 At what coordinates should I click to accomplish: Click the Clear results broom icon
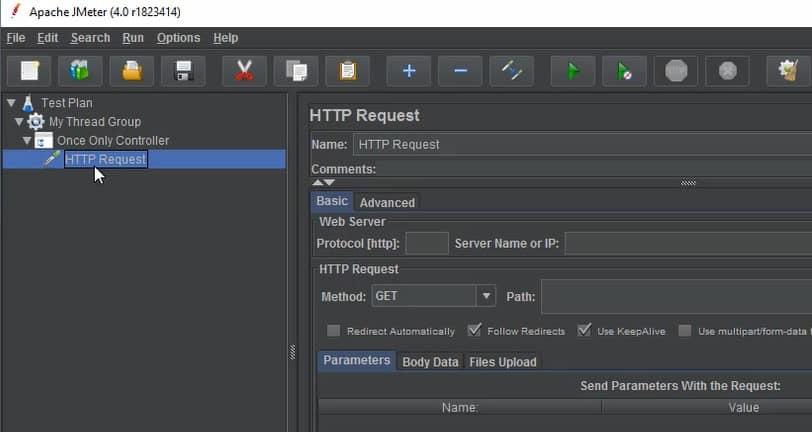click(x=788, y=70)
